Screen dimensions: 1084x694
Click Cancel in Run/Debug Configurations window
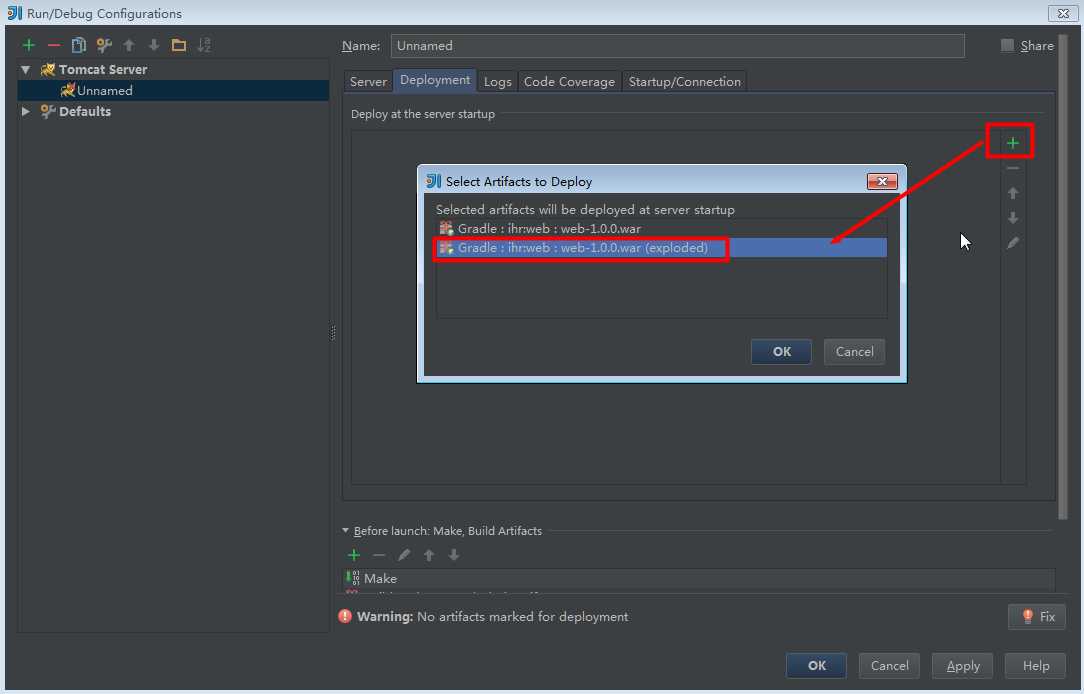pyautogui.click(x=889, y=666)
